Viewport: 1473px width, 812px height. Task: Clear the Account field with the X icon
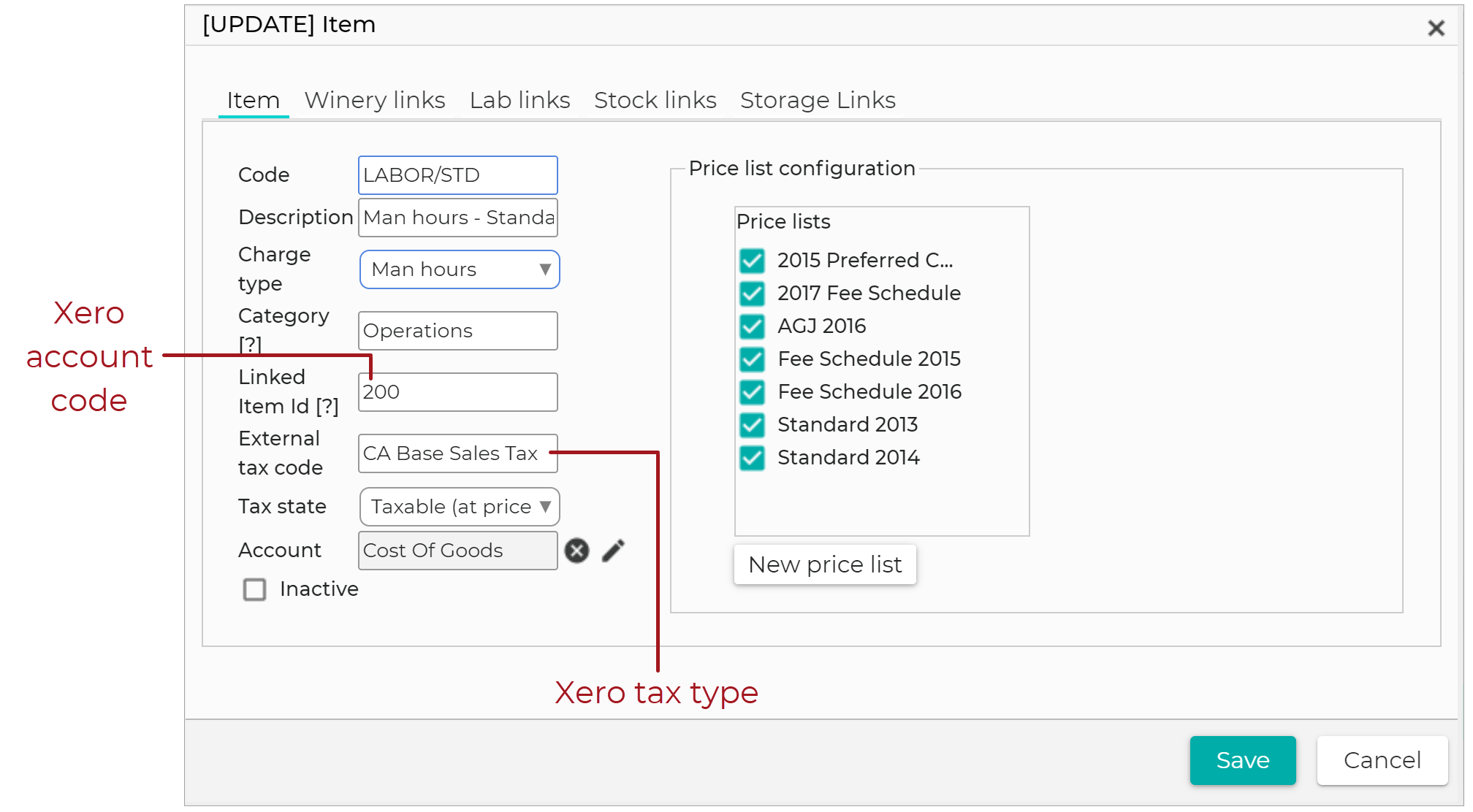(x=576, y=551)
